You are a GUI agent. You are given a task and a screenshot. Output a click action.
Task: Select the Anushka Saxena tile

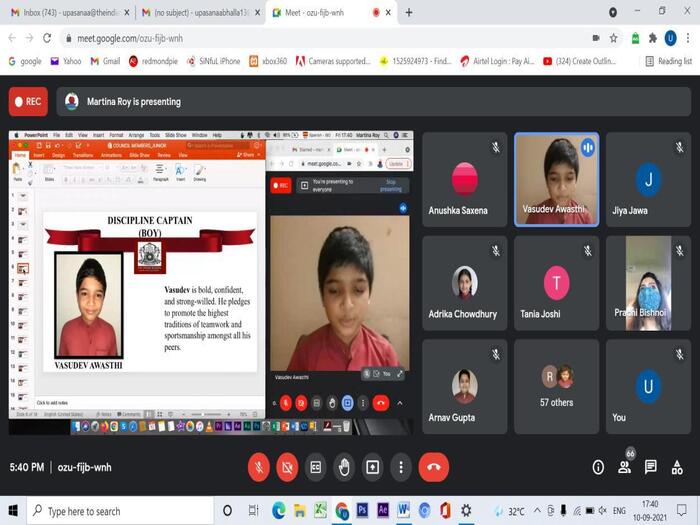coord(465,179)
